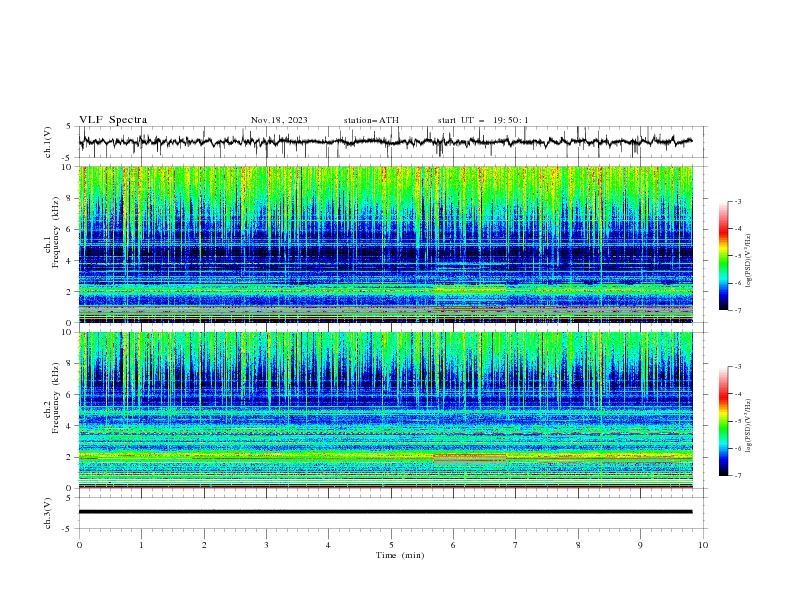Click the lower PSD color bar
The width and height of the screenshot is (792, 612).
tap(723, 421)
